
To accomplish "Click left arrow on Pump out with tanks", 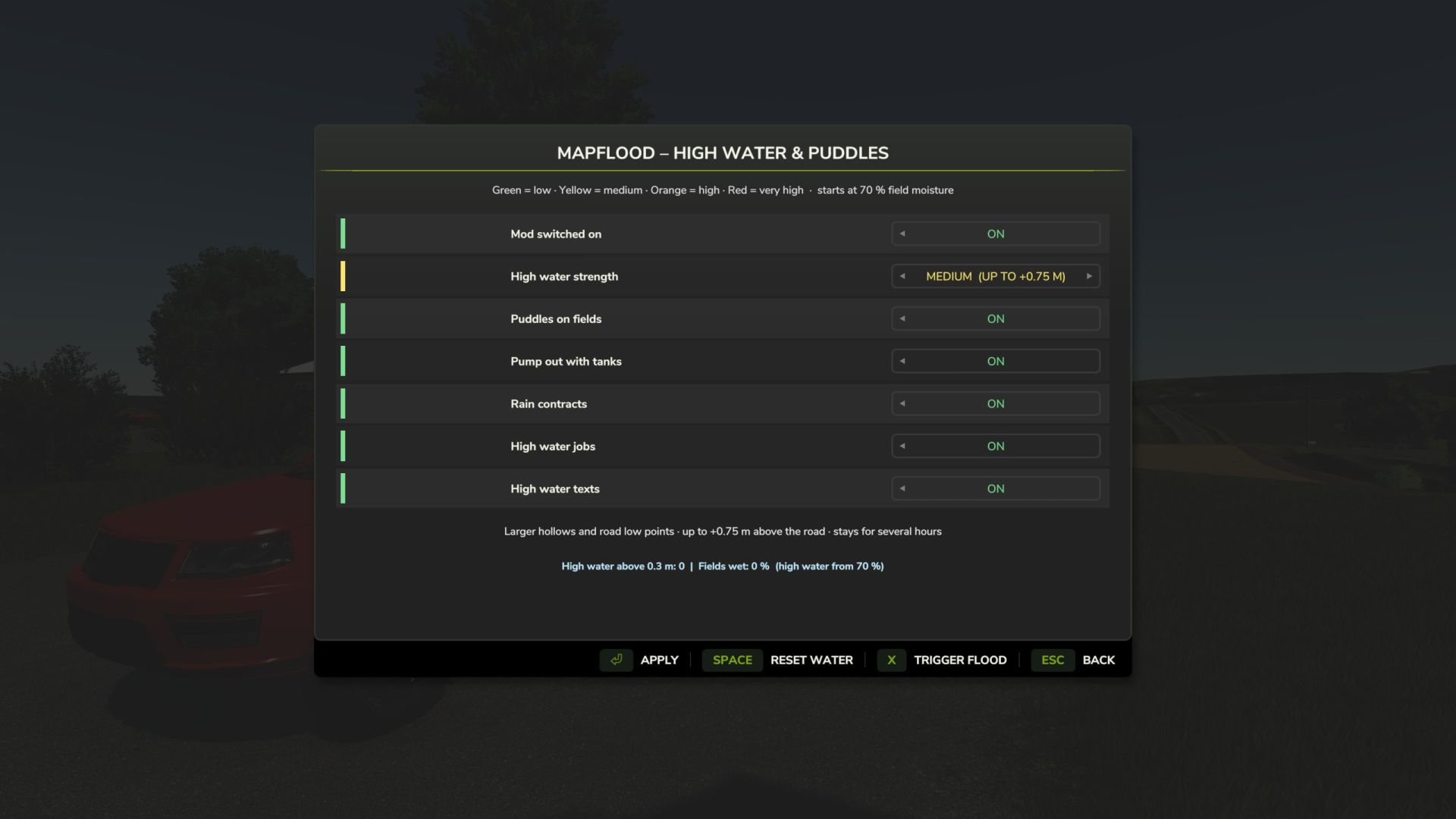I will 902,361.
